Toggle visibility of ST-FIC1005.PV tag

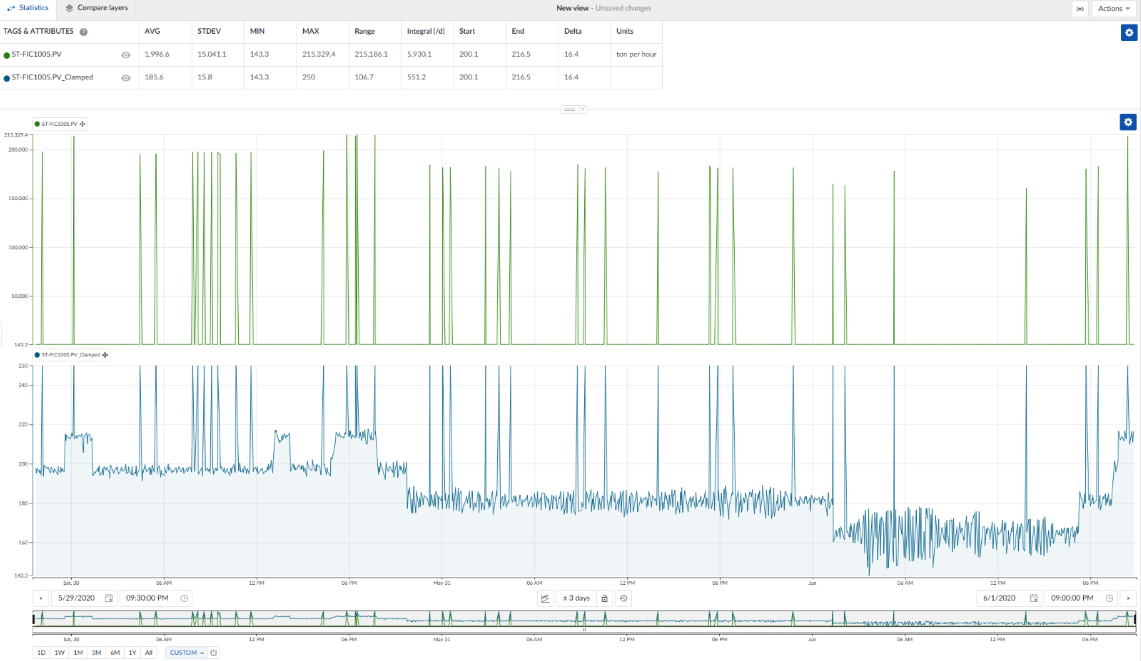click(126, 55)
